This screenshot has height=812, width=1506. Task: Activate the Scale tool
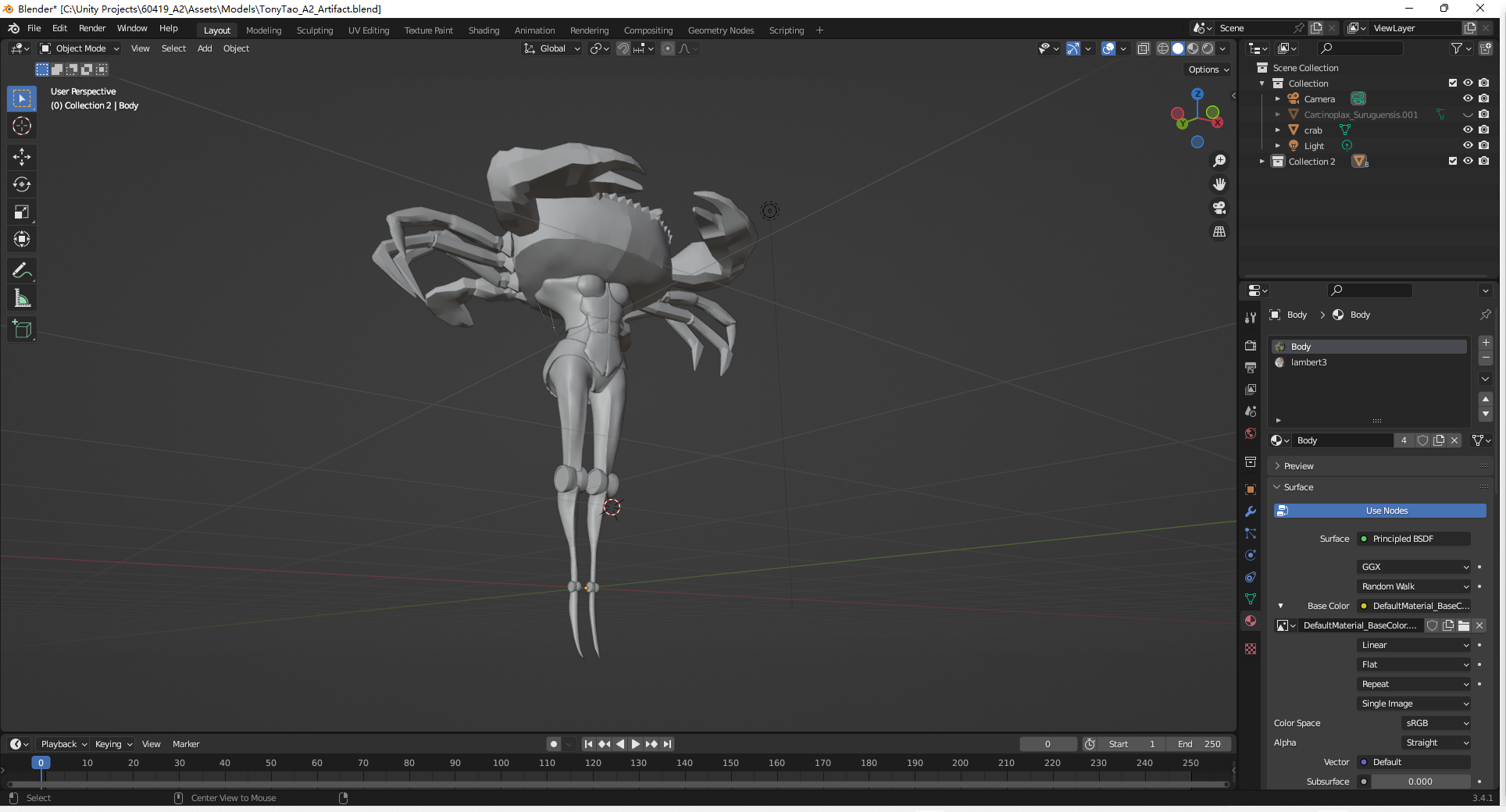click(x=22, y=212)
